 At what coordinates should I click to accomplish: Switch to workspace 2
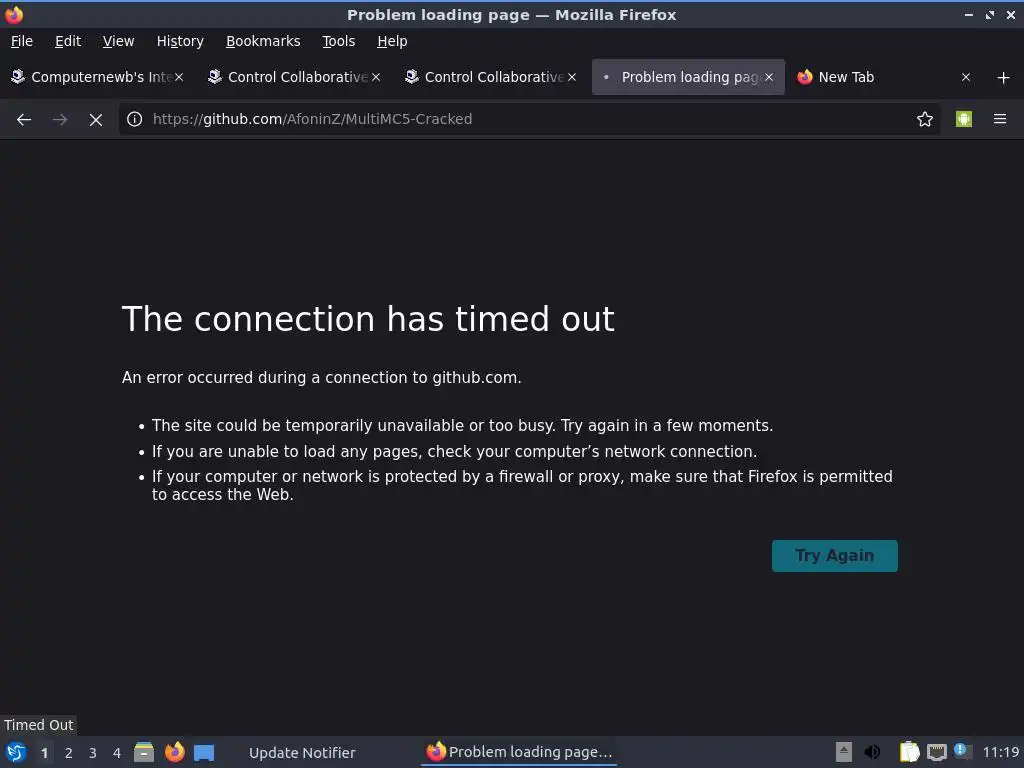click(69, 753)
